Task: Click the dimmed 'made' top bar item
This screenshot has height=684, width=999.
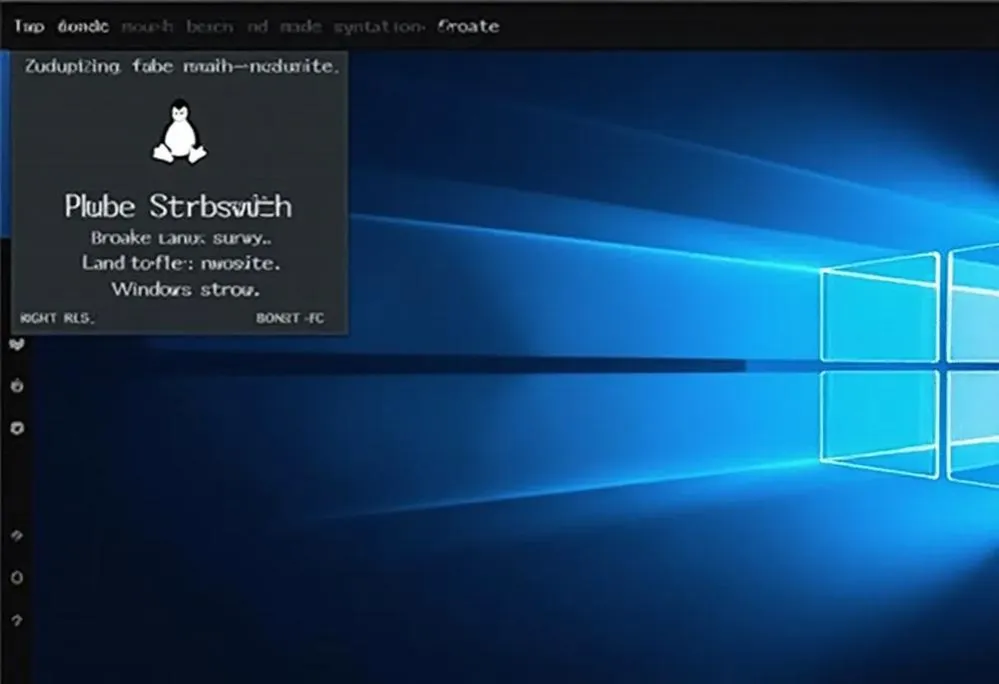Action: click(301, 27)
